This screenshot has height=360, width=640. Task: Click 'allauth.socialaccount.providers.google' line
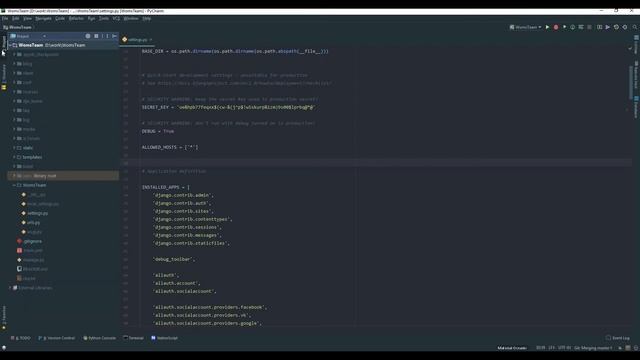coord(207,323)
